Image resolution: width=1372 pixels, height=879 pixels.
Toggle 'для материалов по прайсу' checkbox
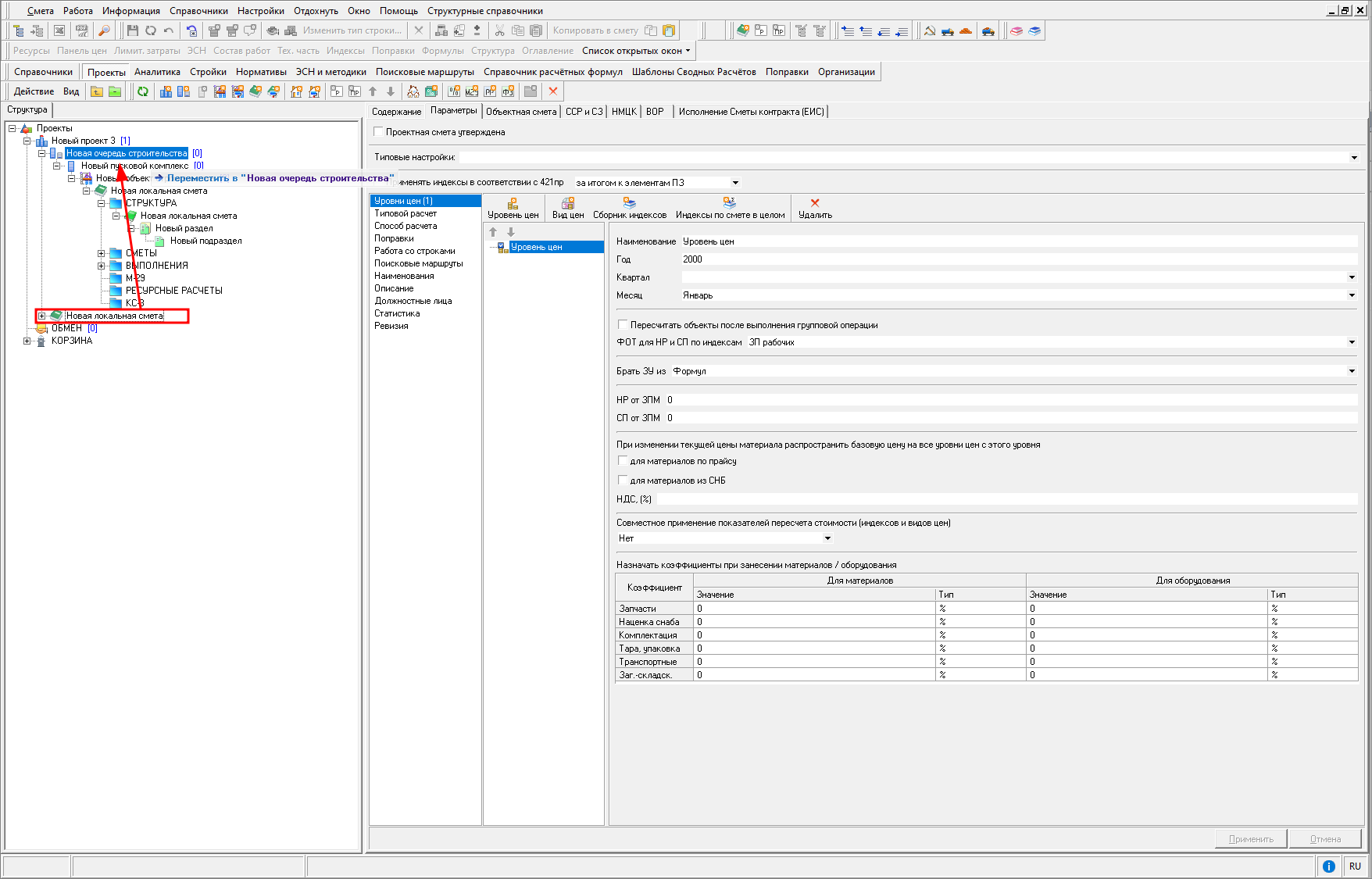[x=623, y=461]
